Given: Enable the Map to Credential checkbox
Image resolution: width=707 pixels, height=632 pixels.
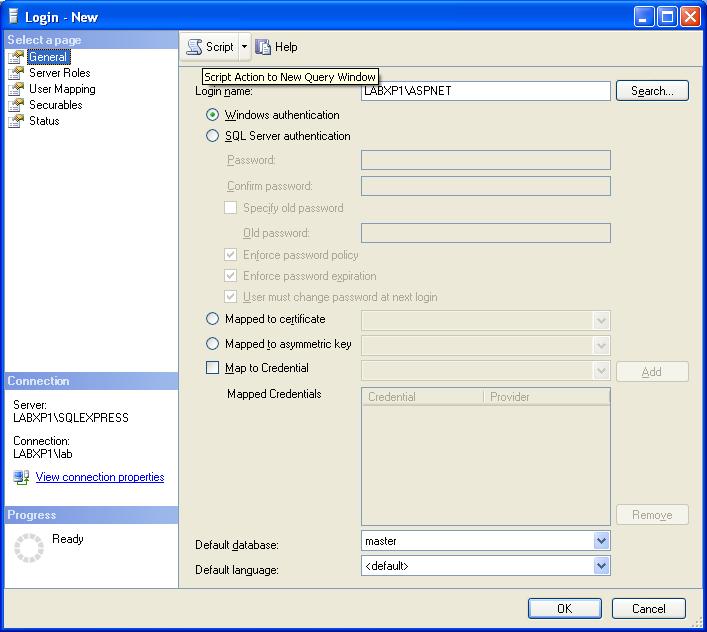Looking at the screenshot, I should [212, 368].
